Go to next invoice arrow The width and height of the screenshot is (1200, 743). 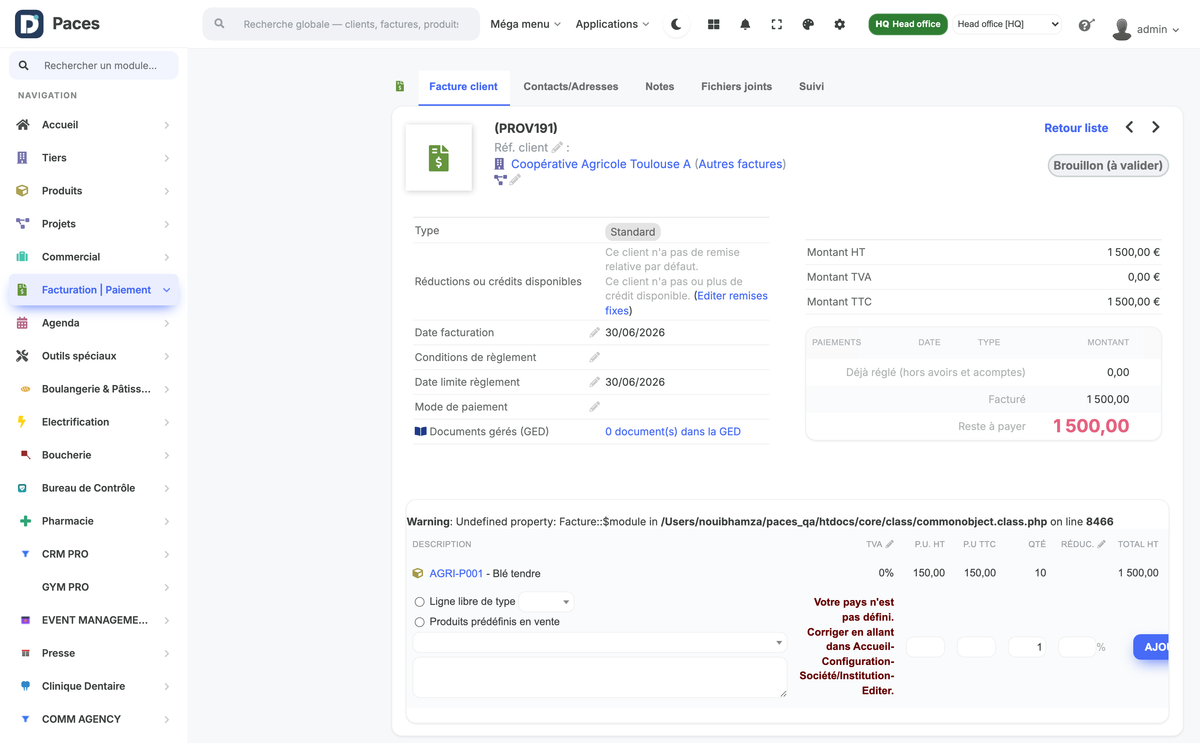coord(1156,127)
